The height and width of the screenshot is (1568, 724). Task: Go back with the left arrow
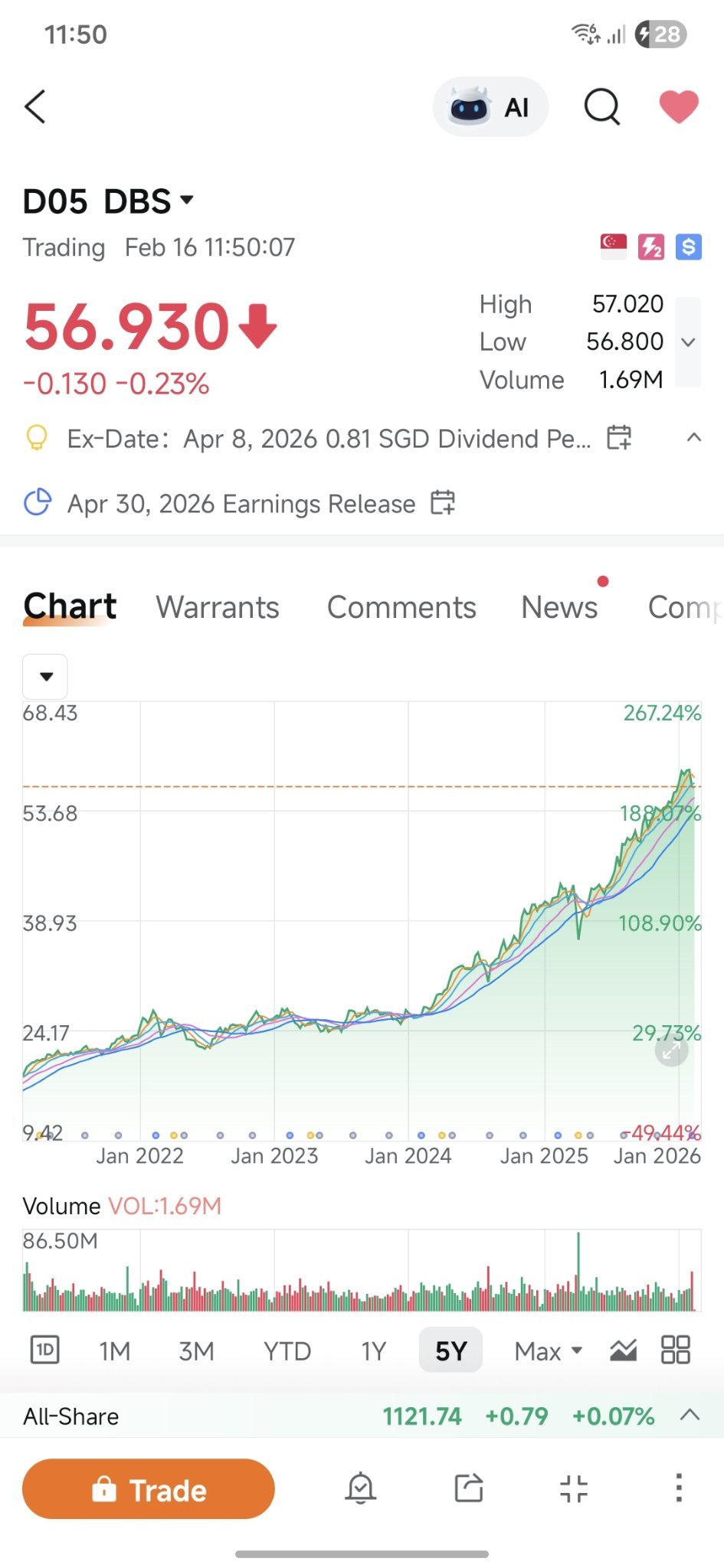pos(35,106)
